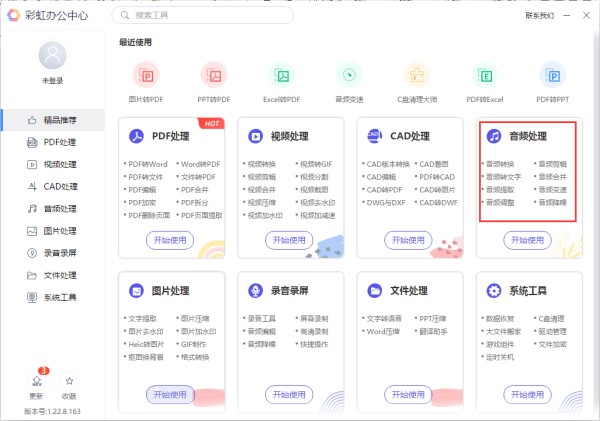Open PPT压缩 in 文件处理 card
This screenshot has width=600, height=421.
(x=433, y=318)
